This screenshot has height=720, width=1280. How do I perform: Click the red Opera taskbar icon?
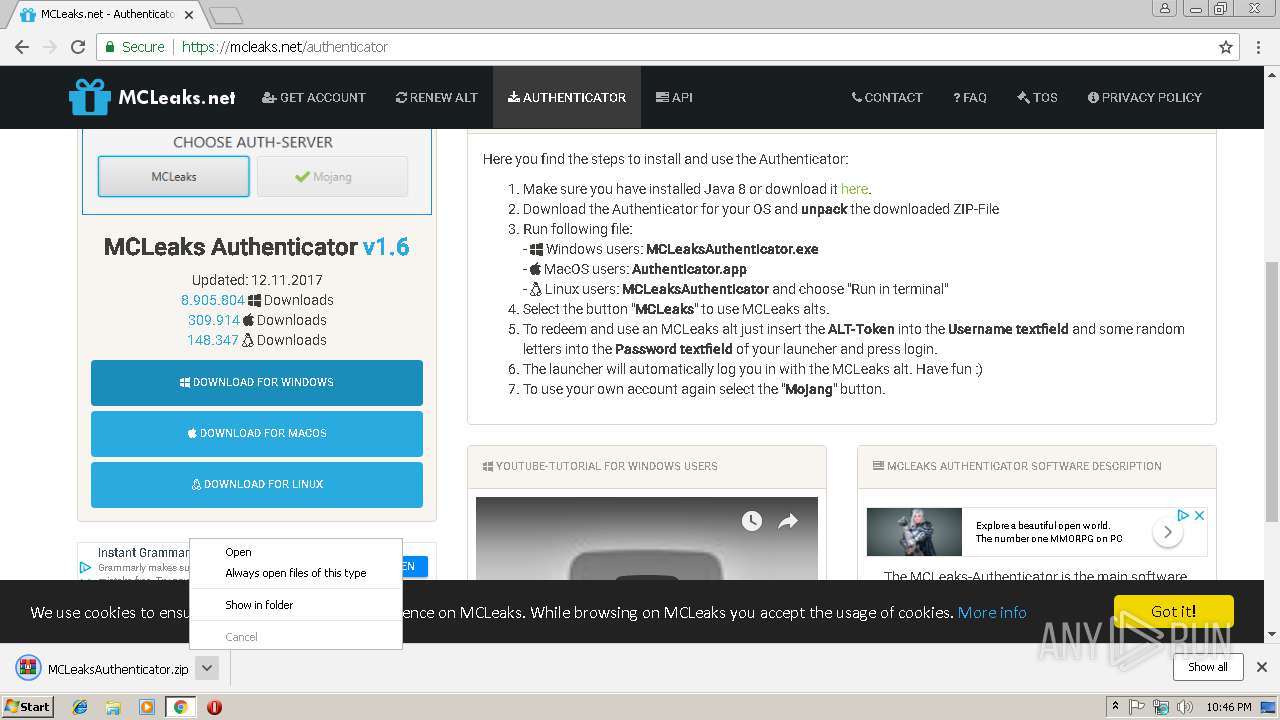(214, 707)
